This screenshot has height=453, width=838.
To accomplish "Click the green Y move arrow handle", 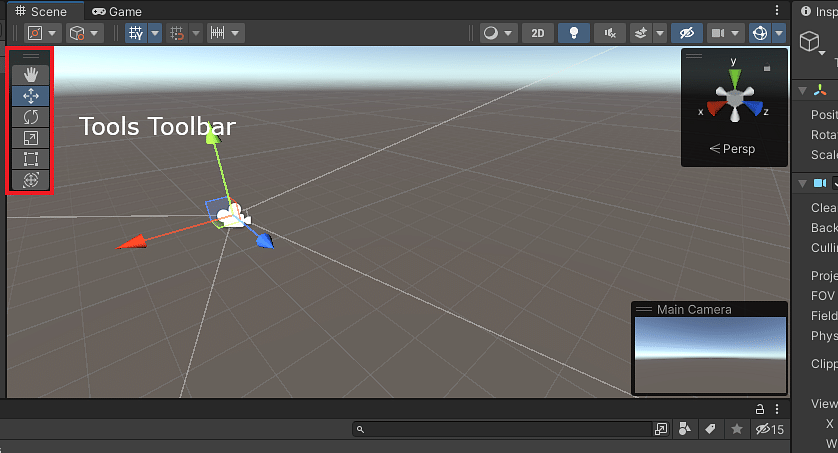I will 213,135.
